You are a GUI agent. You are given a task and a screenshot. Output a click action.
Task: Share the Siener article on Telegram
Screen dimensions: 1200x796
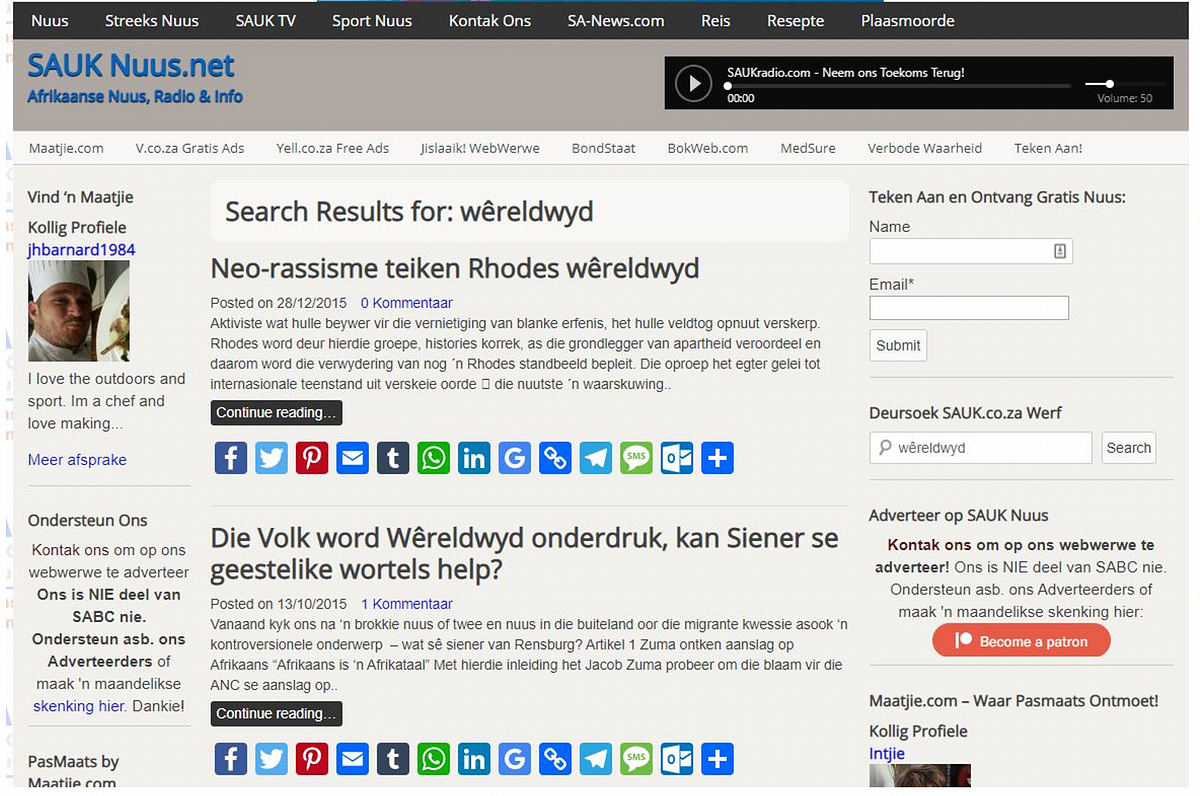[596, 759]
